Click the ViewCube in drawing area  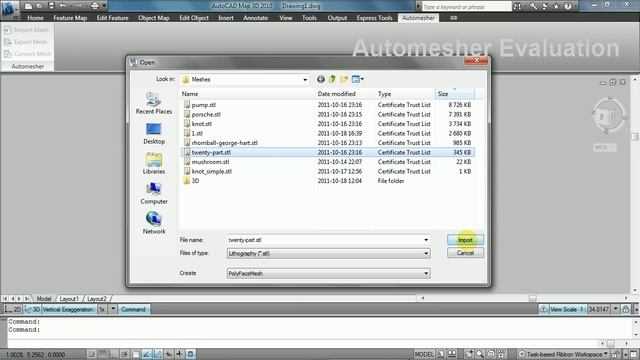click(x=608, y=116)
